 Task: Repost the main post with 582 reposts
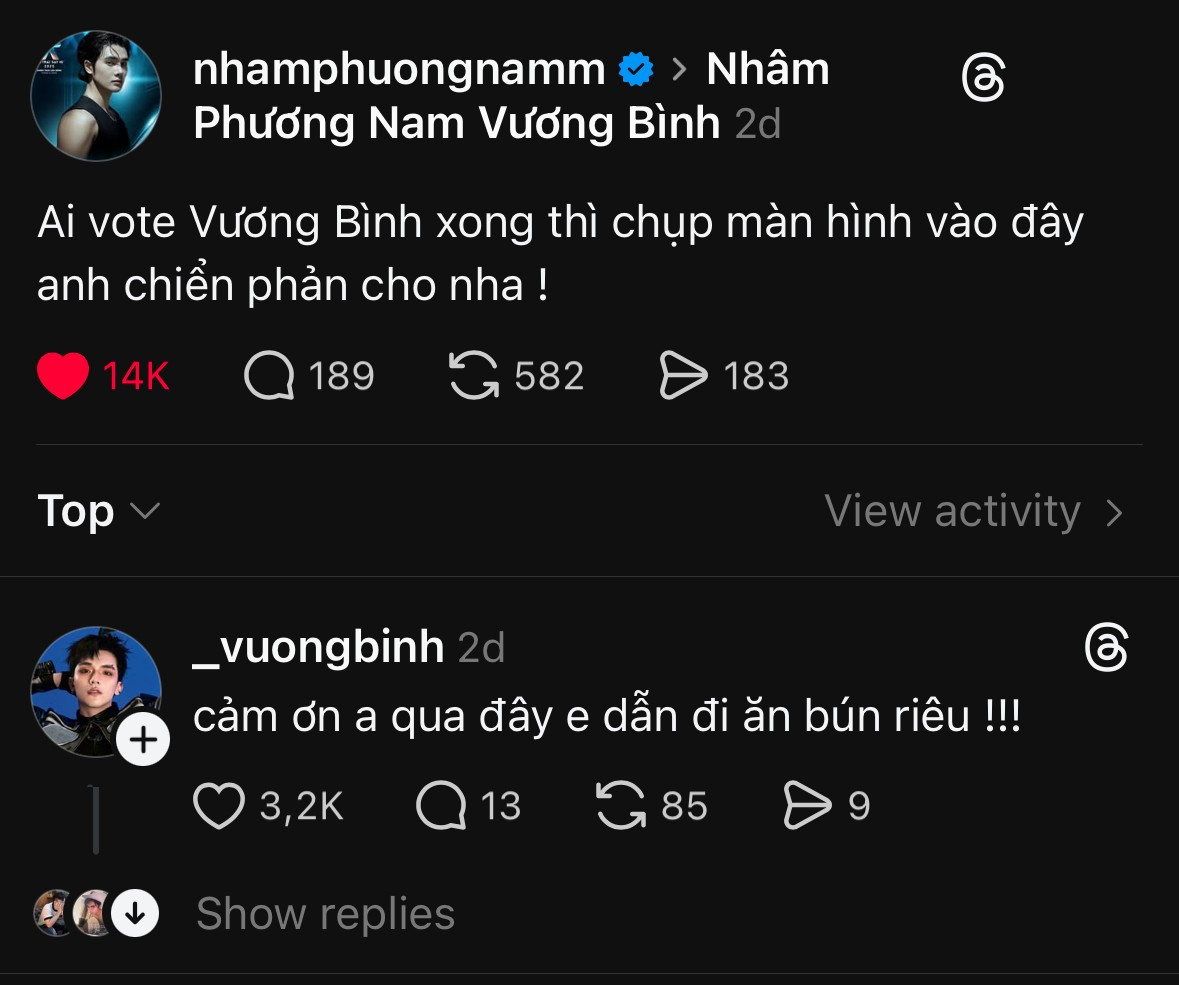coord(474,377)
